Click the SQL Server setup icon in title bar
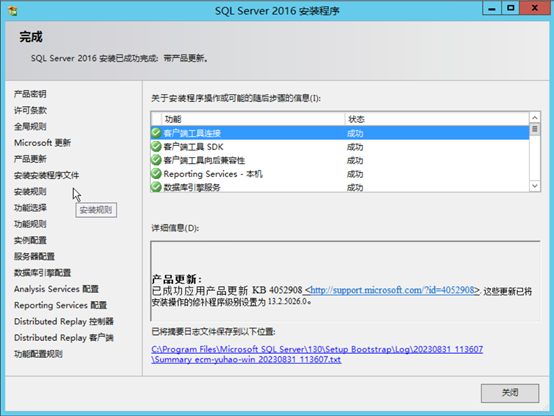Image resolution: width=554 pixels, height=416 pixels. click(x=13, y=11)
